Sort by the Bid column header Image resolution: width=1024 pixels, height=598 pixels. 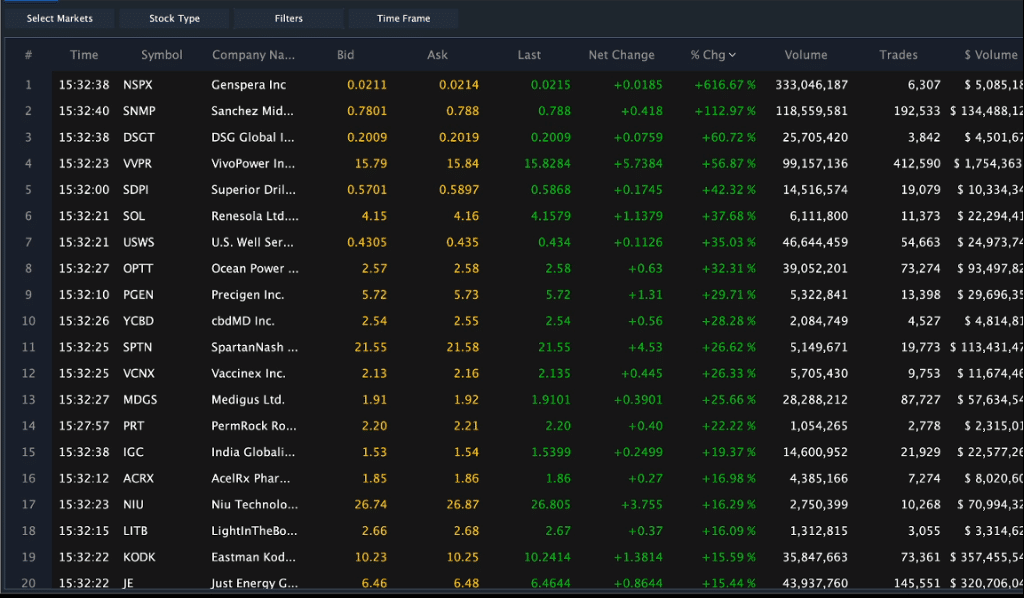pos(345,55)
